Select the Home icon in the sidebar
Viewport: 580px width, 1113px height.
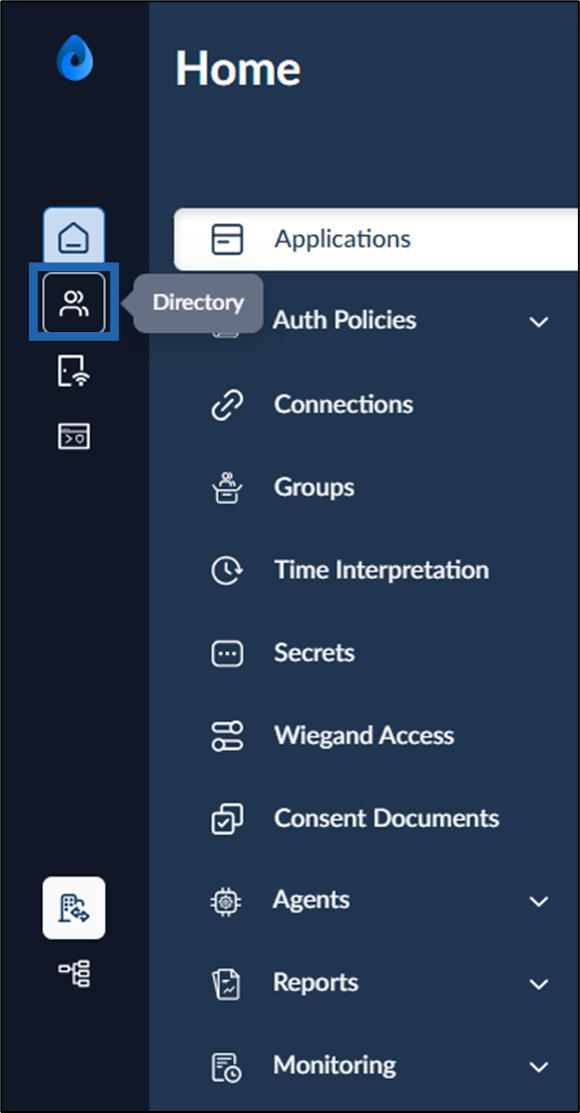[74, 236]
